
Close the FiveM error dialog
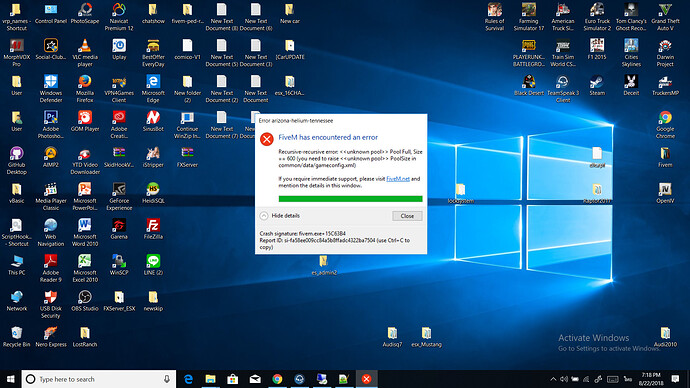coord(407,216)
